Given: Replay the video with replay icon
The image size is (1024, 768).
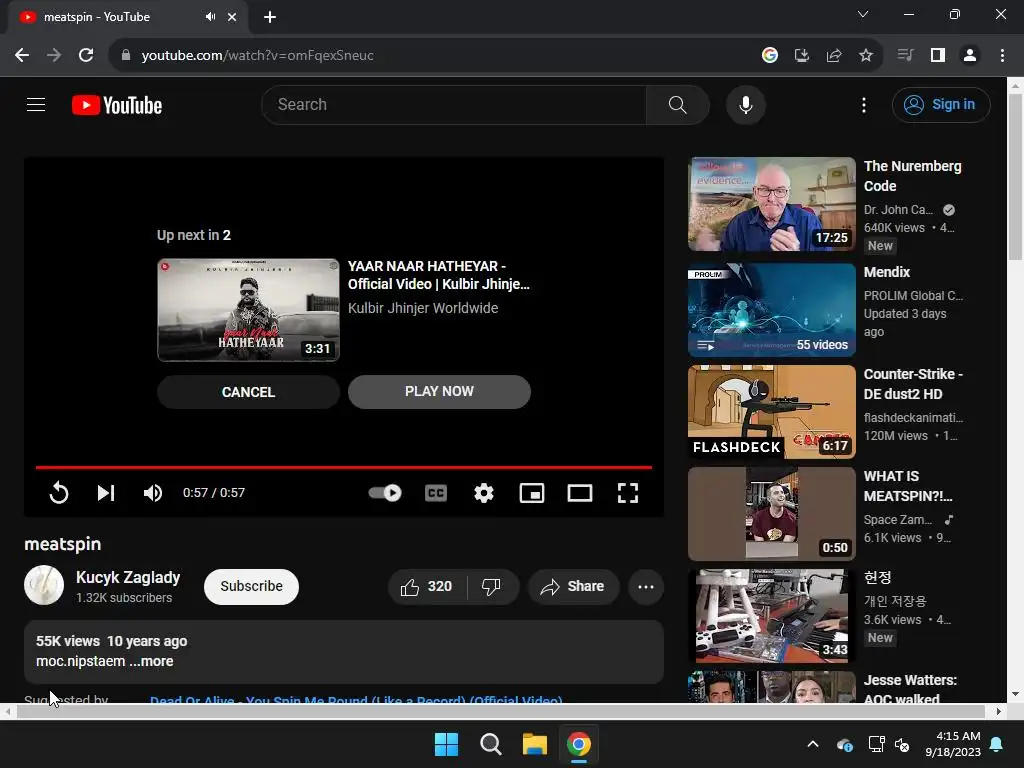Looking at the screenshot, I should click(x=59, y=492).
